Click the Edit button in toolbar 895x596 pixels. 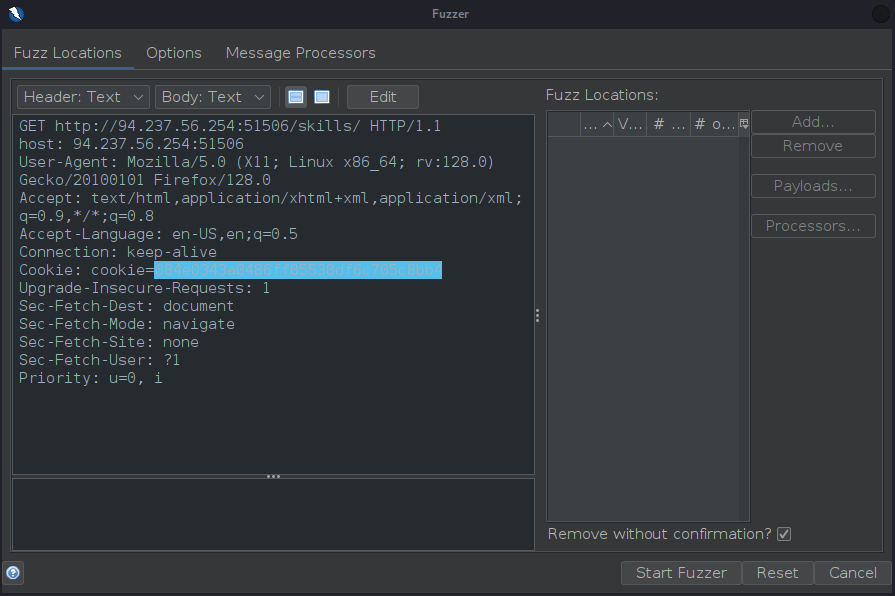[383, 97]
